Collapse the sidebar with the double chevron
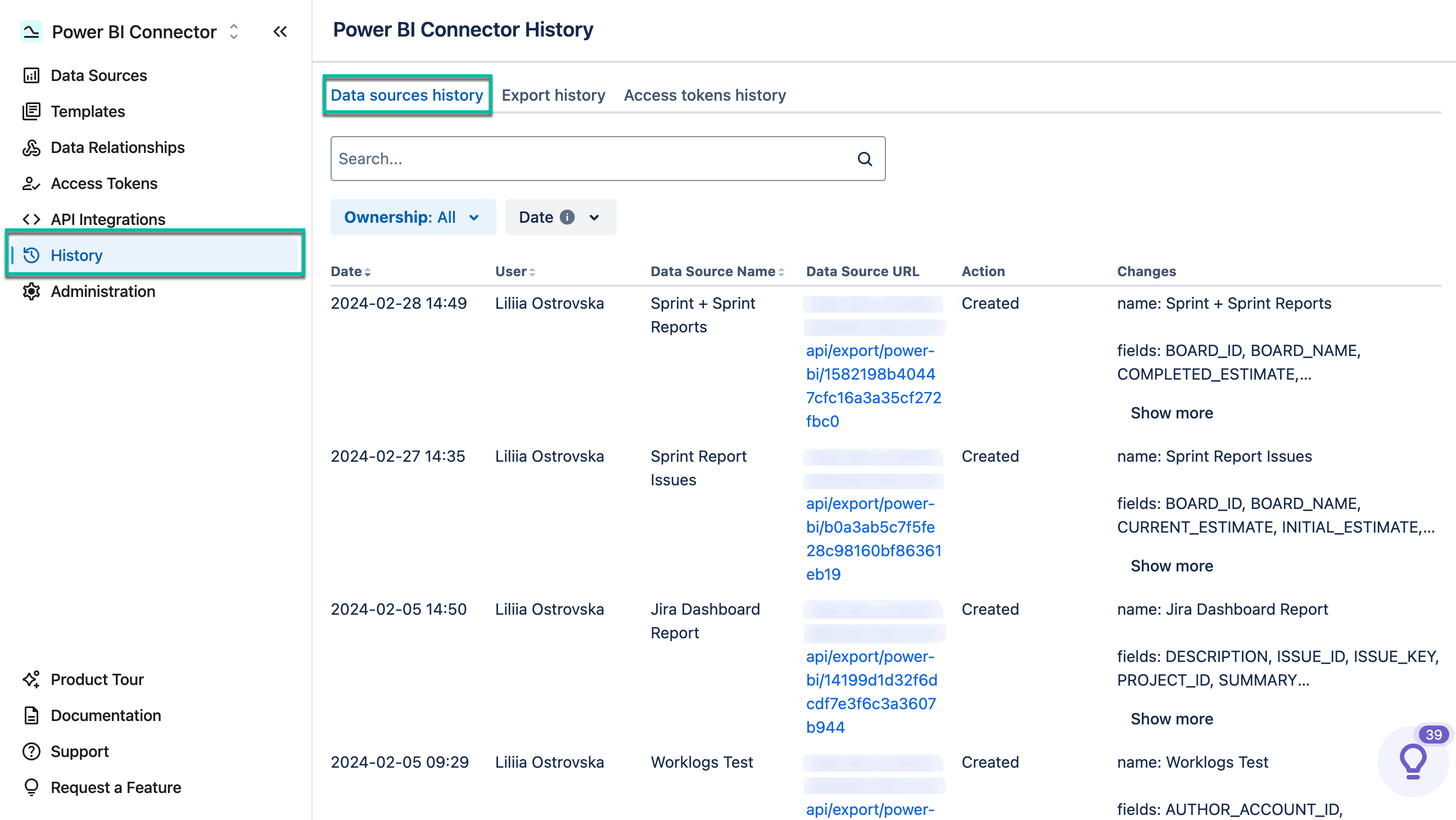 point(280,32)
